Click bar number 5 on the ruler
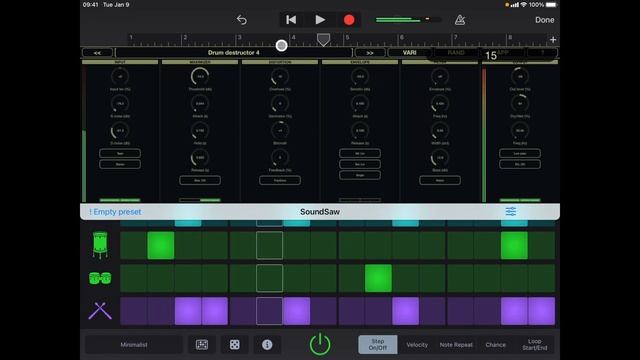The height and width of the screenshot is (360, 640). click(347, 38)
